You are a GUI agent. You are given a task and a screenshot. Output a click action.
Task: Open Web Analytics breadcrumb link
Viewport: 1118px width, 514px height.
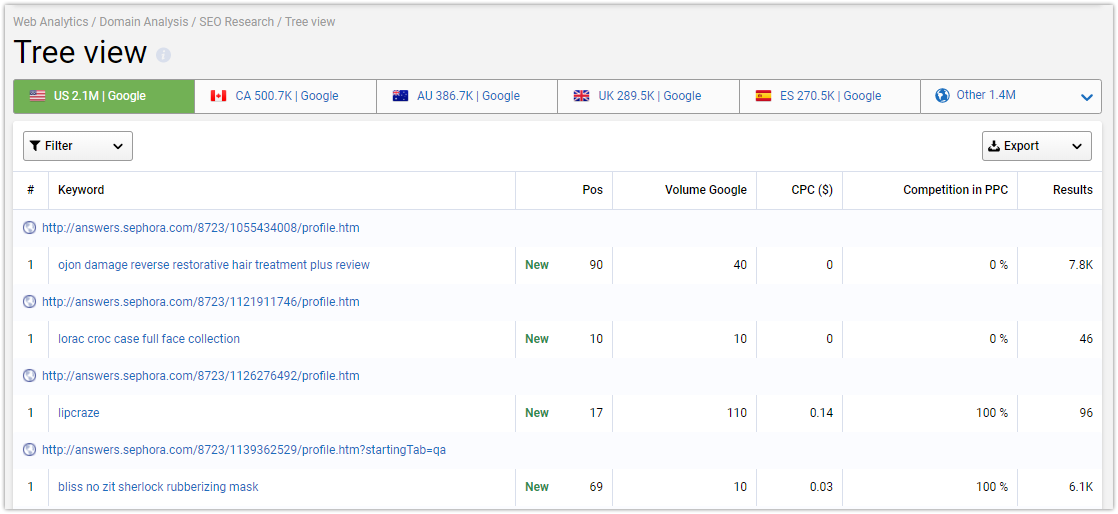pos(51,22)
